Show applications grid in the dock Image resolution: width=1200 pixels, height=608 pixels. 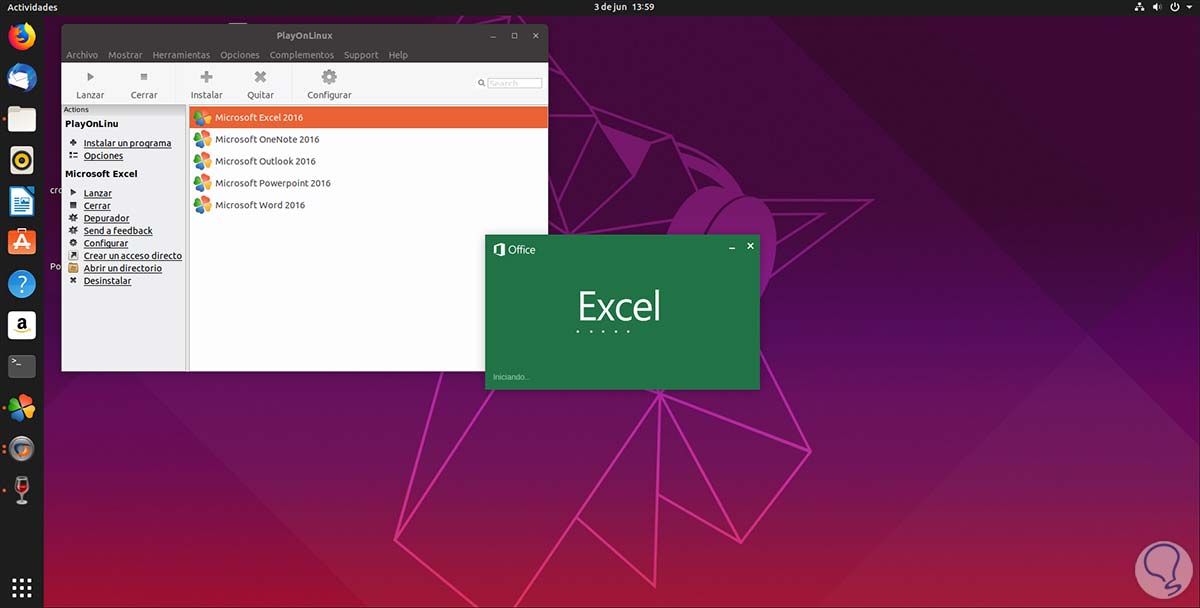[22, 586]
